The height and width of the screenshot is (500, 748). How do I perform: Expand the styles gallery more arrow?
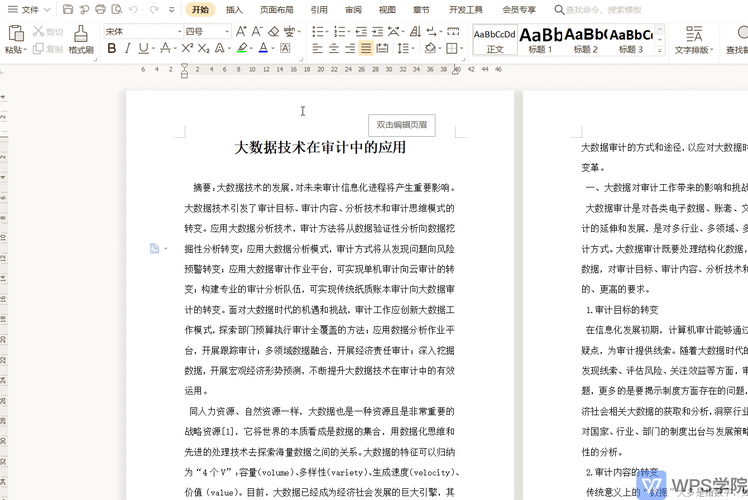(x=660, y=50)
